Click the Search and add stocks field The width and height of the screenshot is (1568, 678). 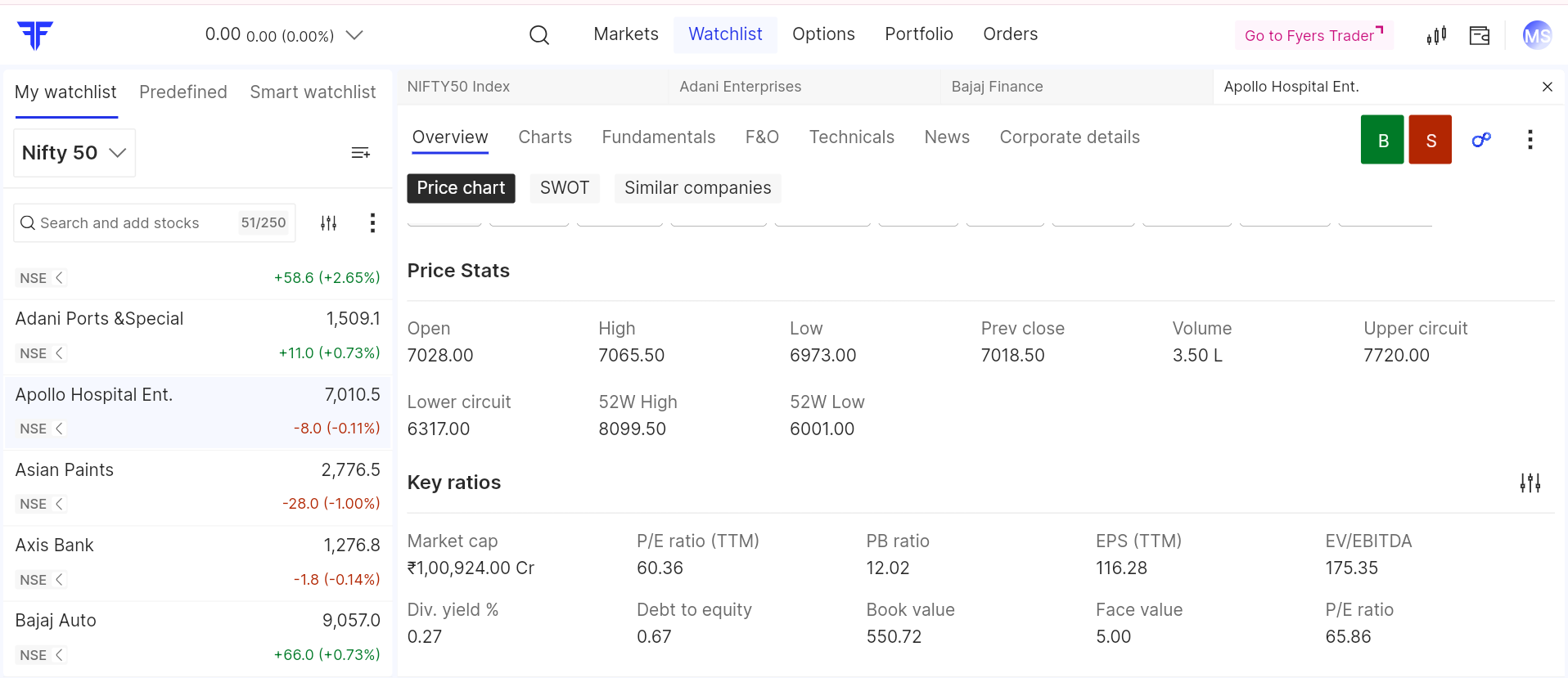pyautogui.click(x=131, y=223)
